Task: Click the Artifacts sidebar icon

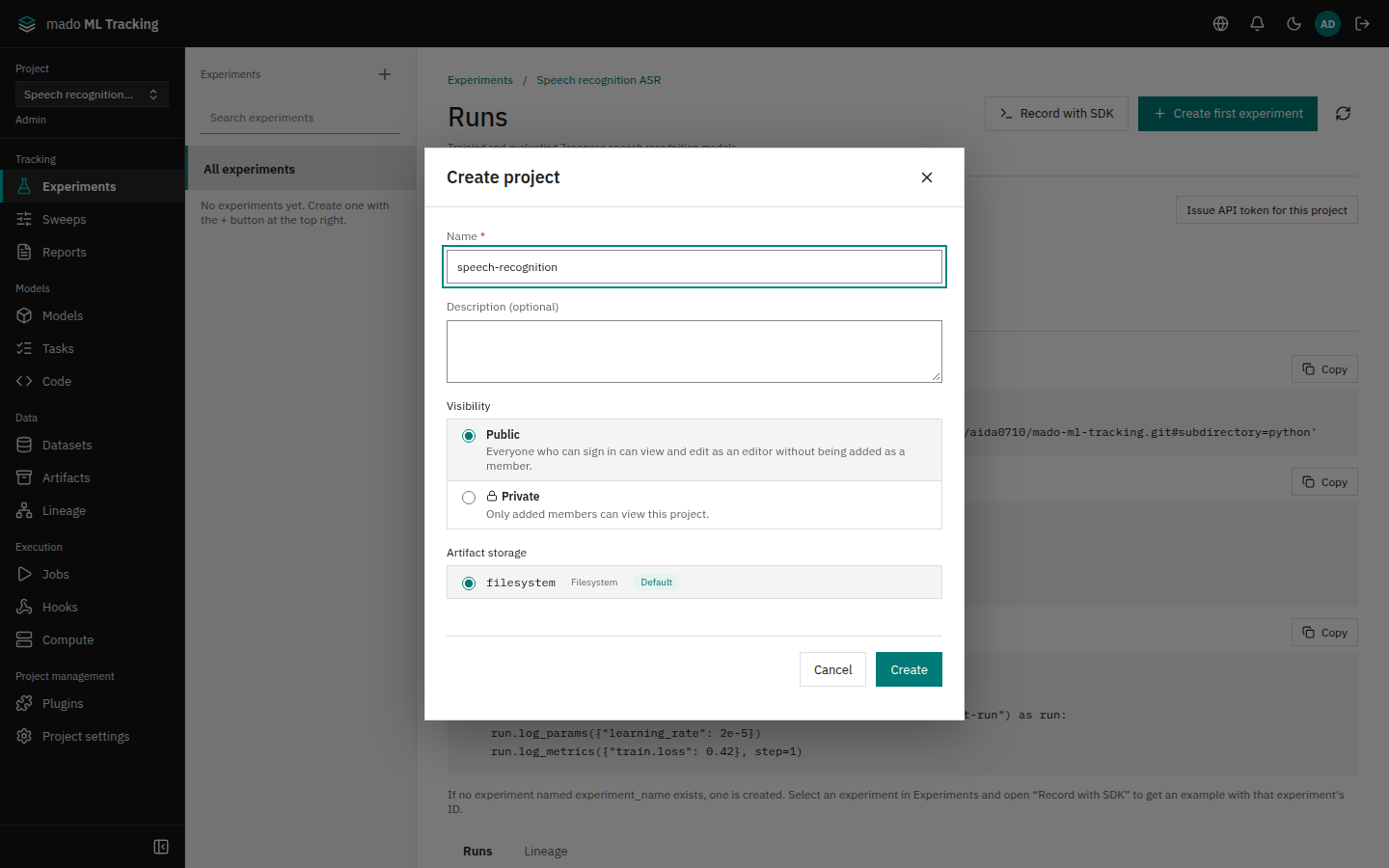Action: pos(24,477)
